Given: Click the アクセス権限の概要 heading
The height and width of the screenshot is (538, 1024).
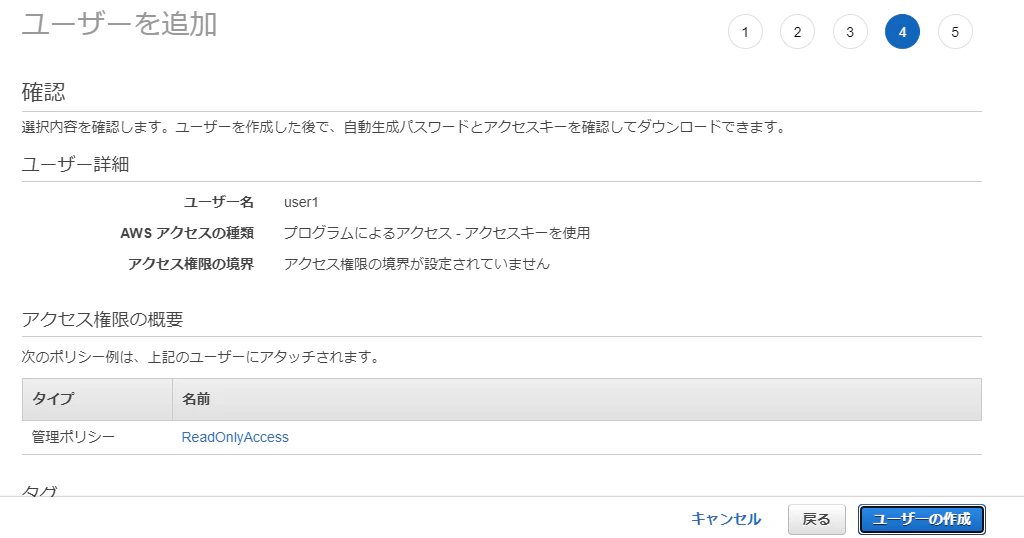Looking at the screenshot, I should tap(103, 319).
